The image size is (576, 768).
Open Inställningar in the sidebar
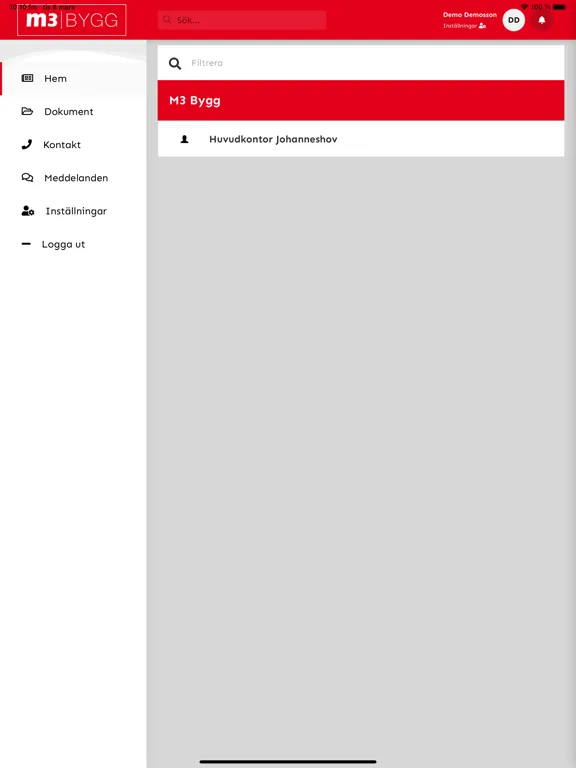[73, 211]
